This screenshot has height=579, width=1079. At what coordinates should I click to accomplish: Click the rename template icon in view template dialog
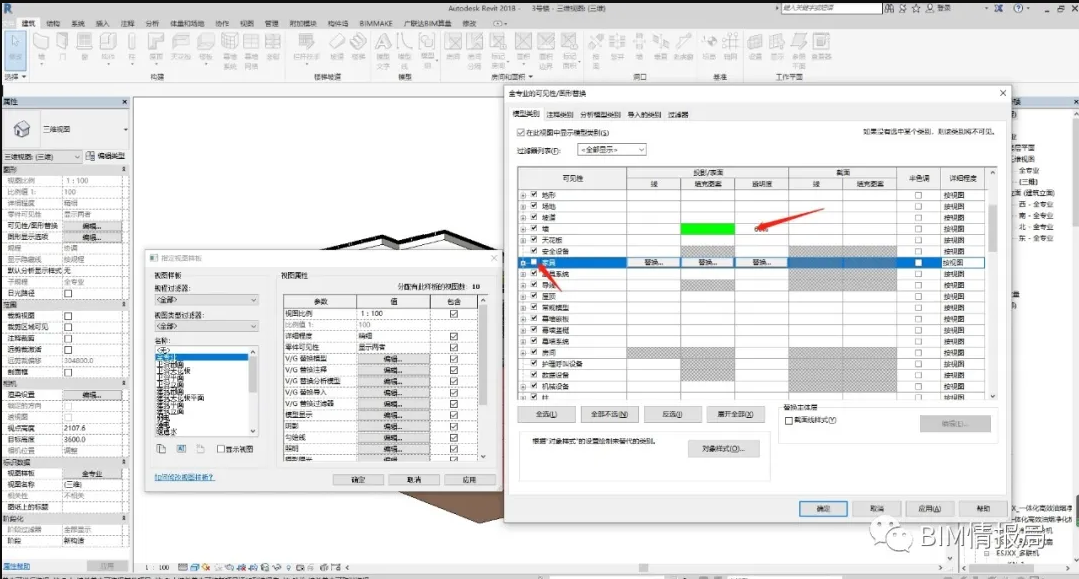[181, 449]
